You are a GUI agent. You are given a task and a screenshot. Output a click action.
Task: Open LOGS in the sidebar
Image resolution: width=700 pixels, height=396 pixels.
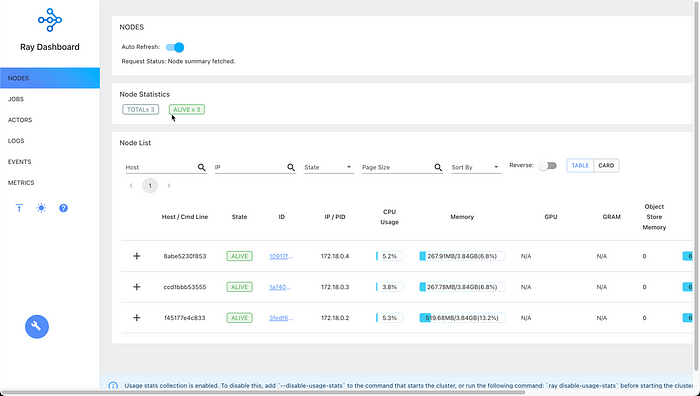coord(50,141)
